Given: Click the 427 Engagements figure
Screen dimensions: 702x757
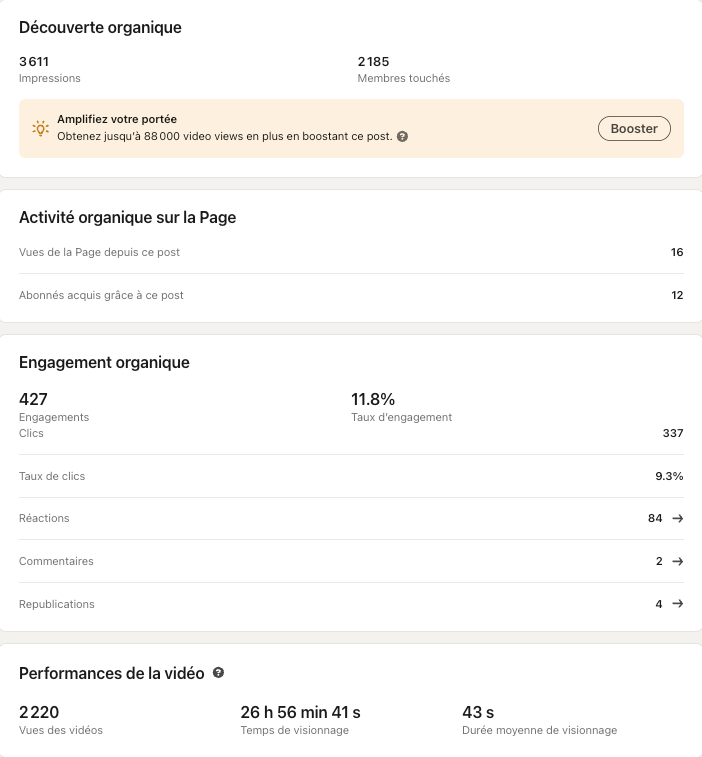Looking at the screenshot, I should (x=33, y=399).
